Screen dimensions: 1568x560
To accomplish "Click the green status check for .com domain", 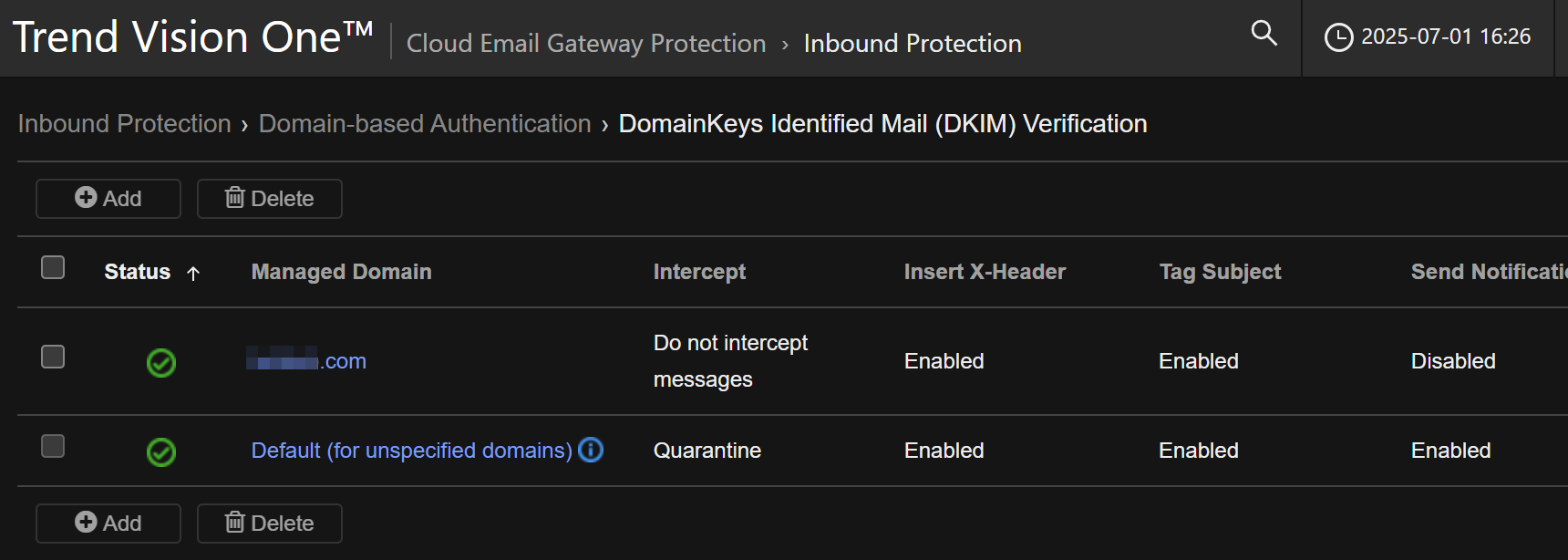I will point(161,363).
